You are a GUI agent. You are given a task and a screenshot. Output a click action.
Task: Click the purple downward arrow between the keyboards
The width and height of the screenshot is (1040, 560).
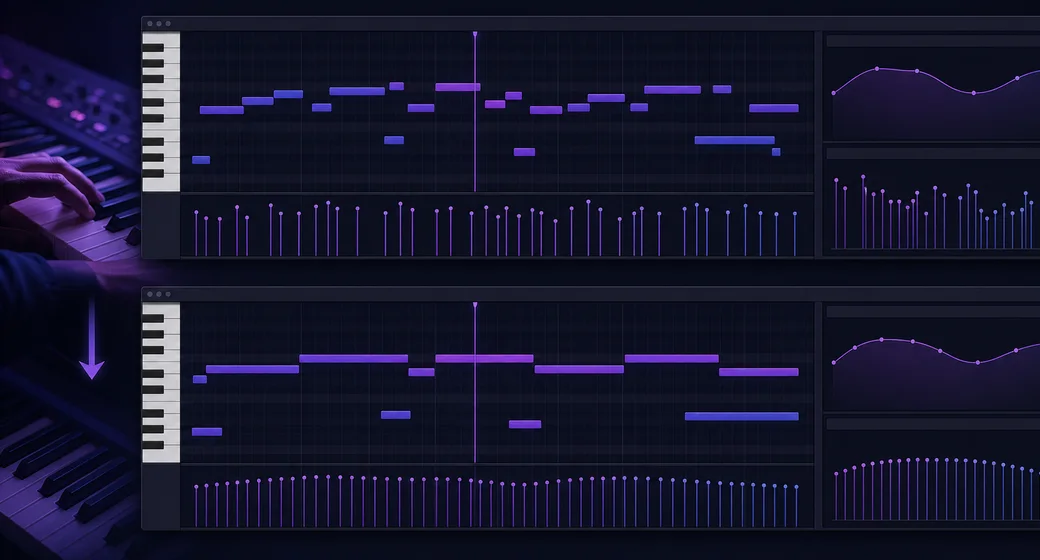point(92,339)
